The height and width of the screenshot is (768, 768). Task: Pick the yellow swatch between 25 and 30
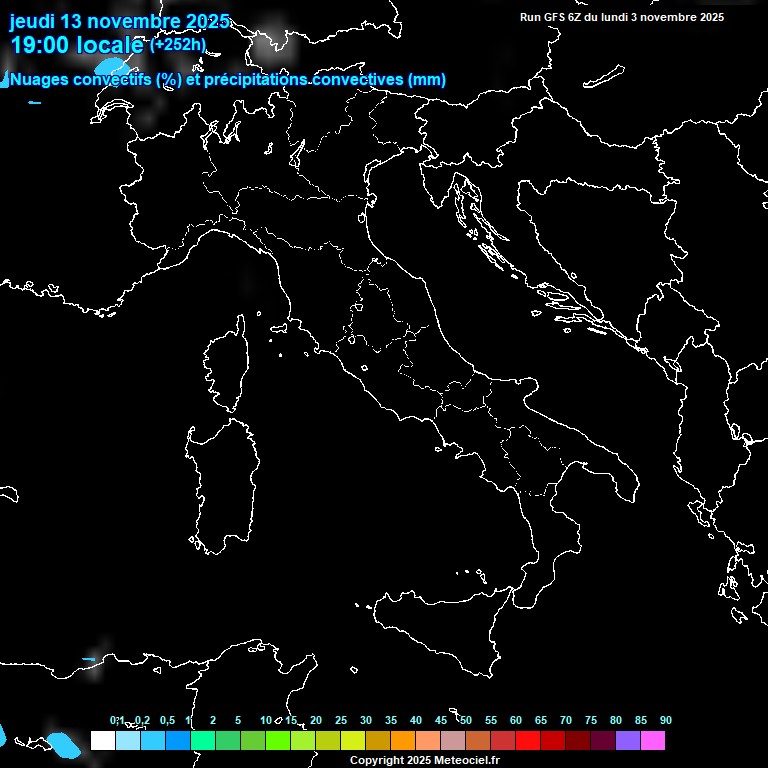(x=353, y=740)
